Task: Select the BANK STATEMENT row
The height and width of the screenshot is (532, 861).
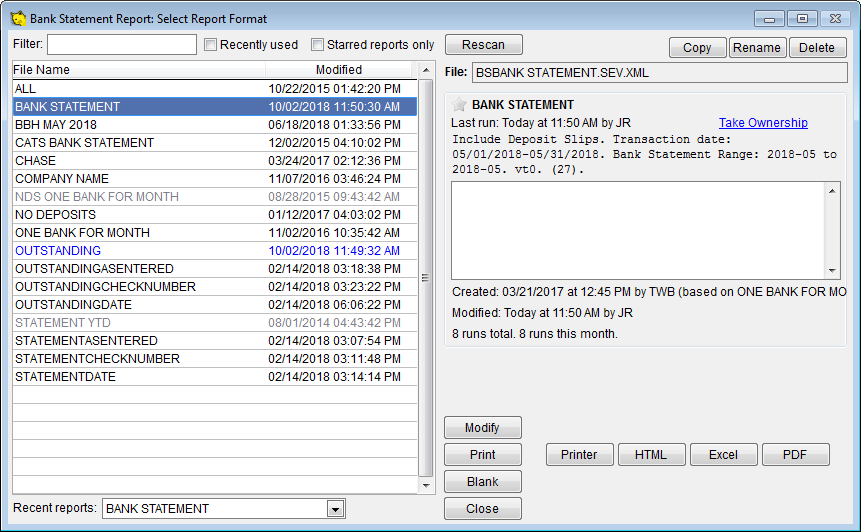Action: [x=215, y=107]
